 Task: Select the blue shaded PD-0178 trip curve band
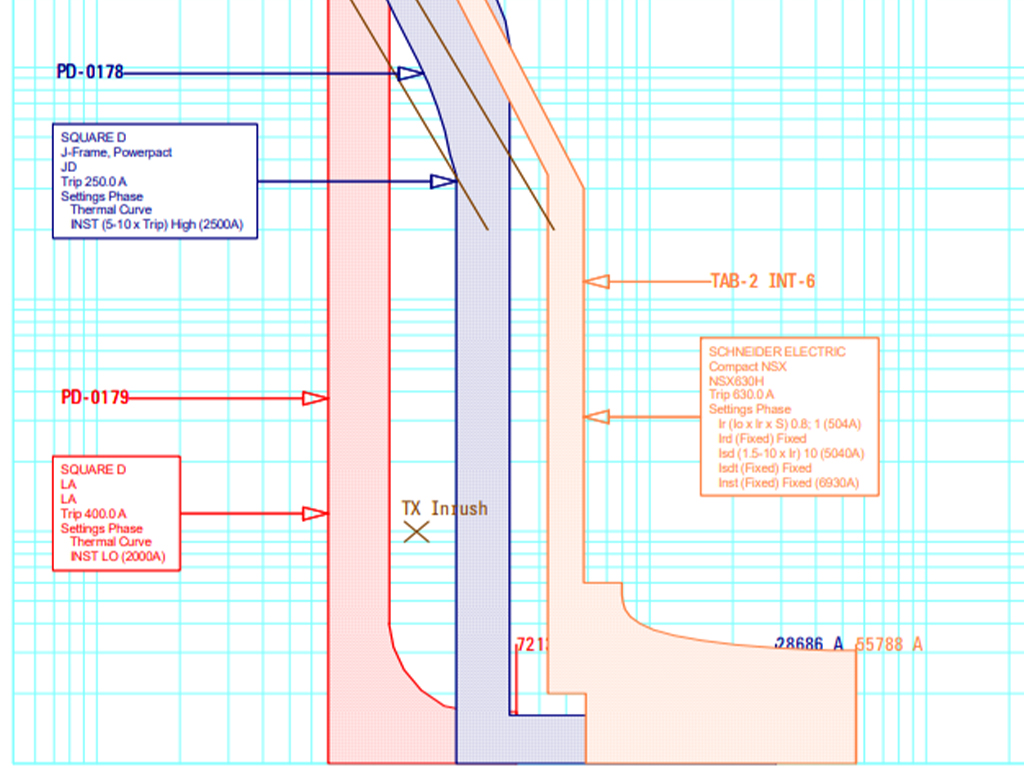click(482, 400)
